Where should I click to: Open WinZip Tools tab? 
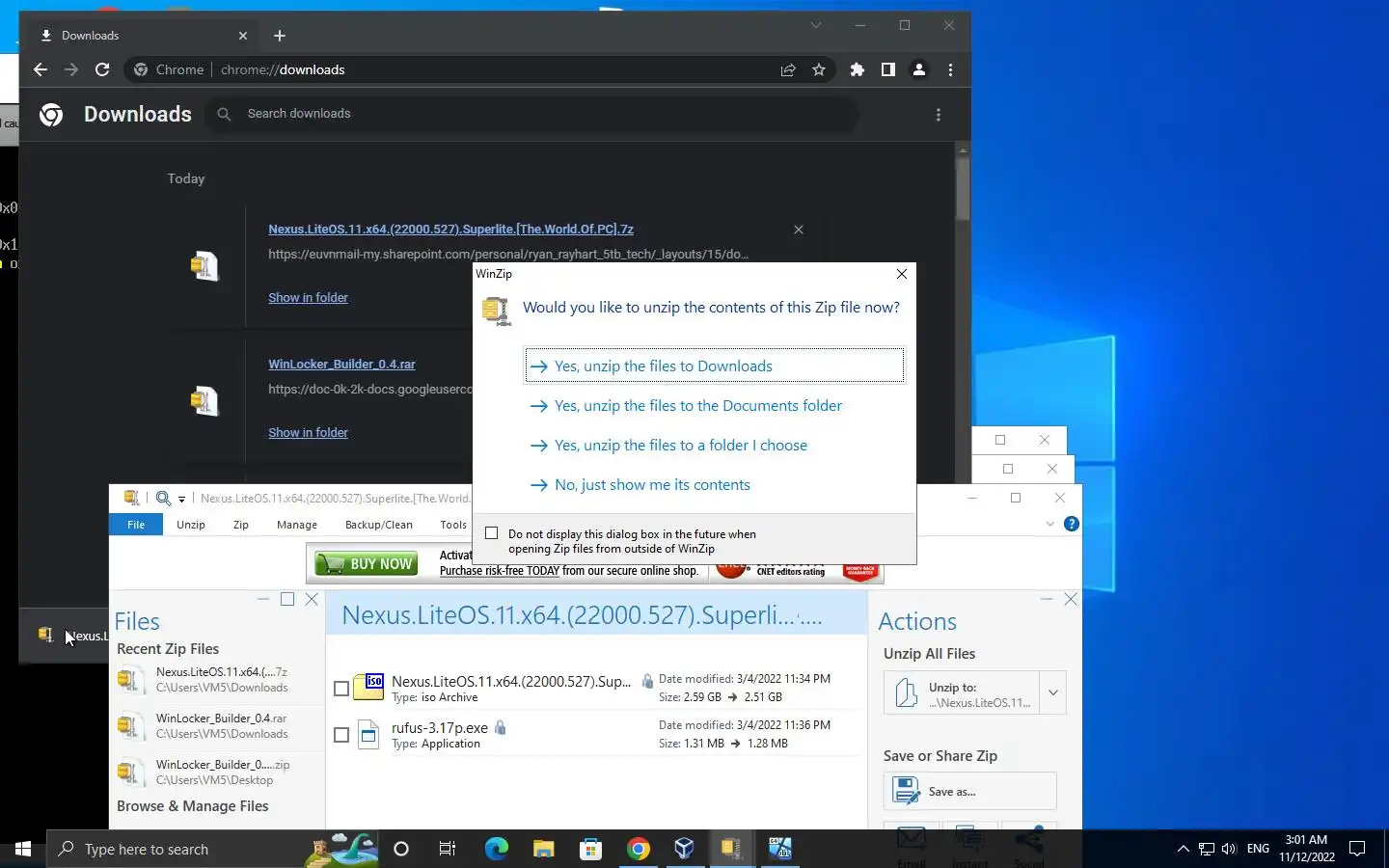click(x=453, y=525)
